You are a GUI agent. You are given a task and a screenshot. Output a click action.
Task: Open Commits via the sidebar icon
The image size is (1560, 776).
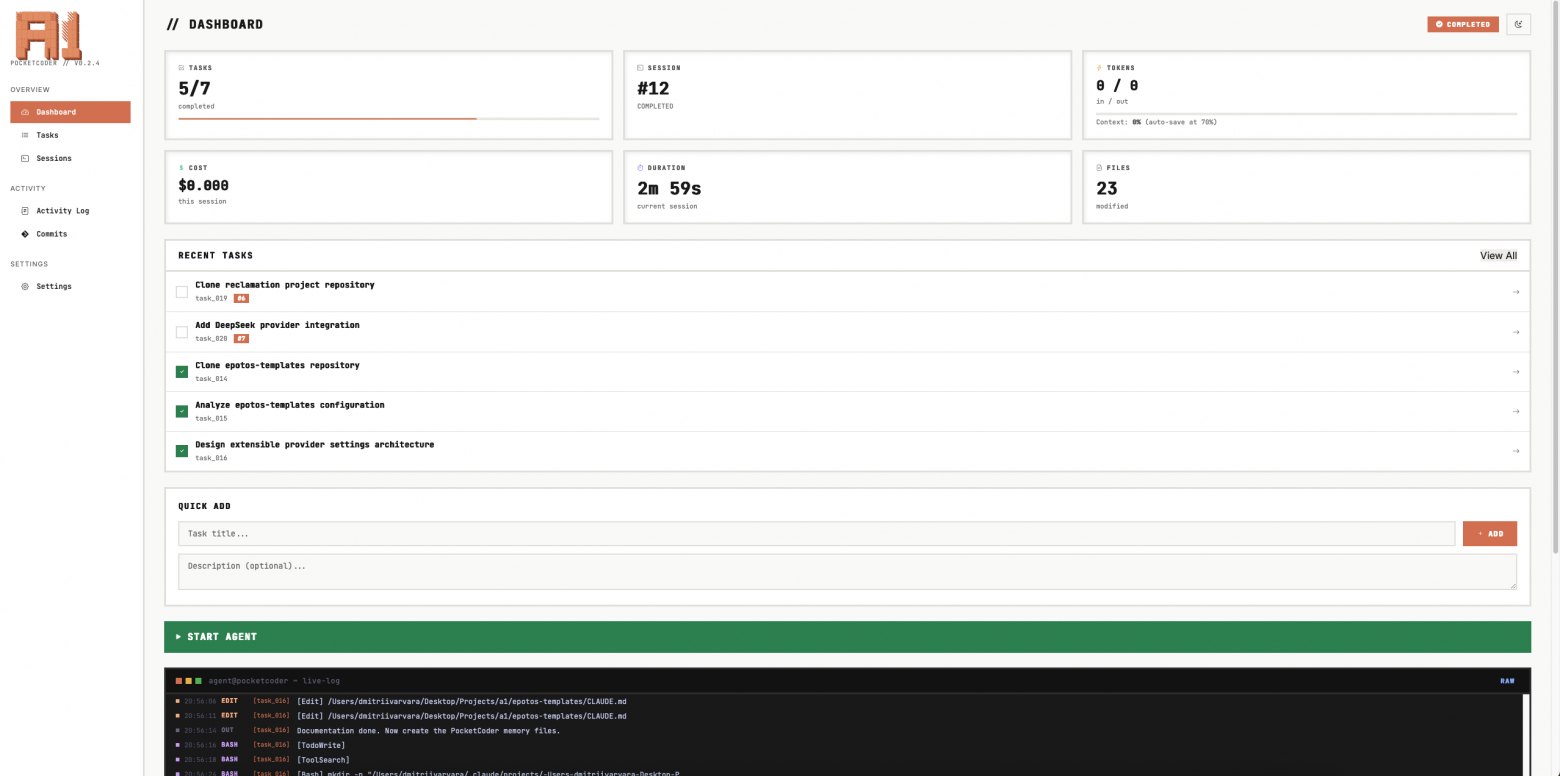point(23,234)
